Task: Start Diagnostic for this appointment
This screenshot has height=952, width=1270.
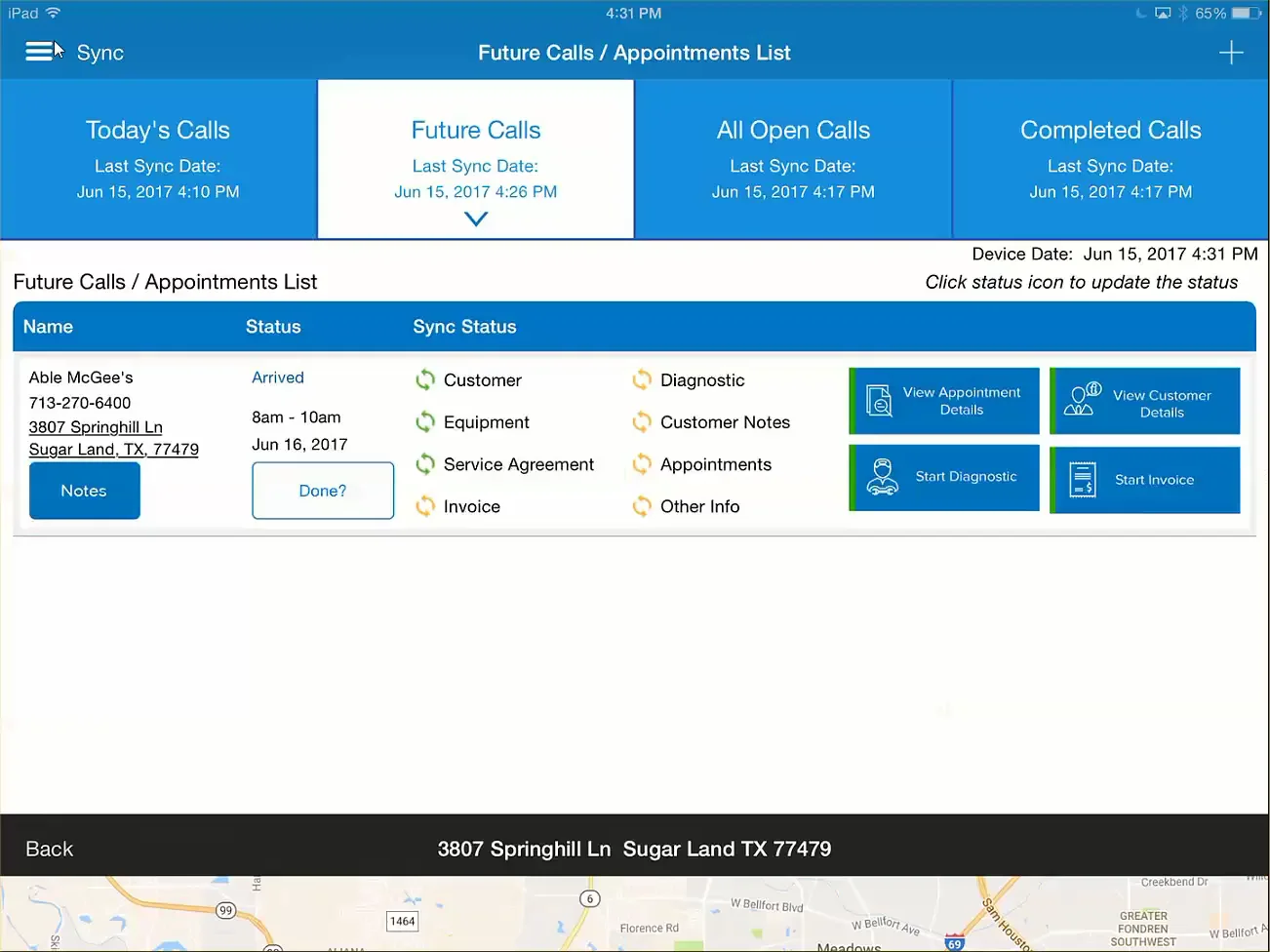Action: [944, 478]
